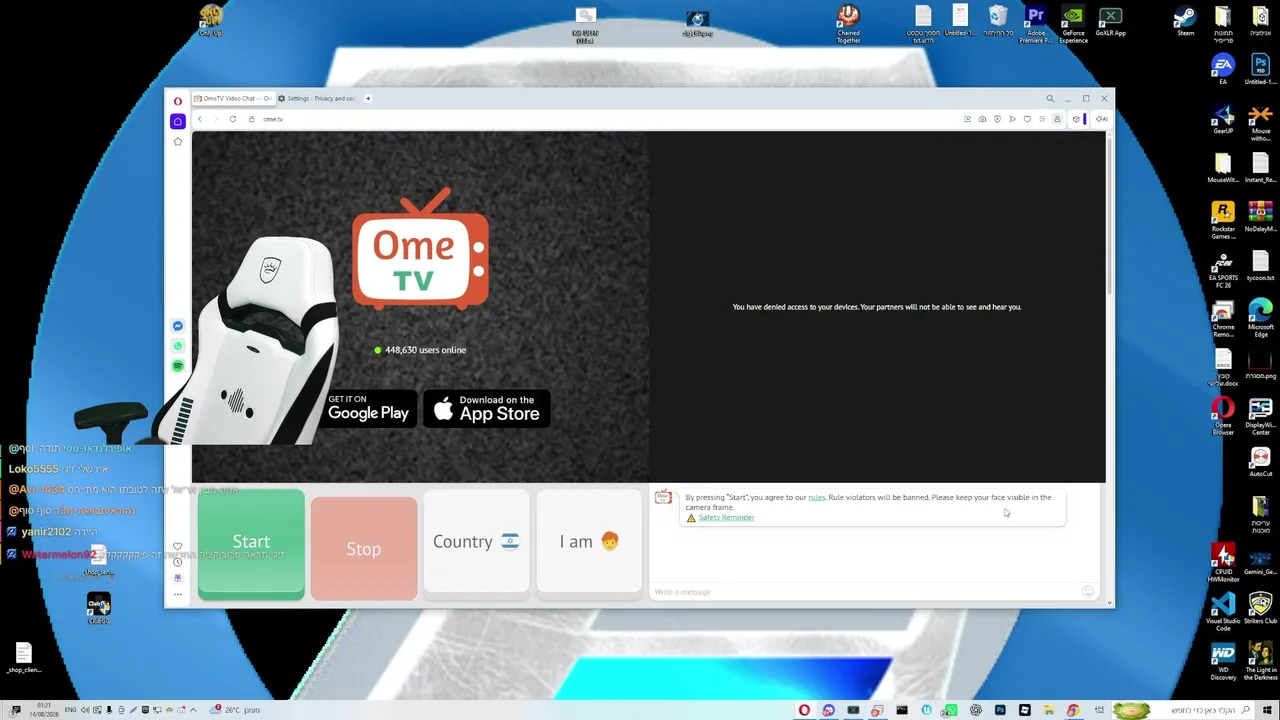The height and width of the screenshot is (720, 1280).
Task: Select Opera Browser desktop icon
Action: [x=1223, y=416]
